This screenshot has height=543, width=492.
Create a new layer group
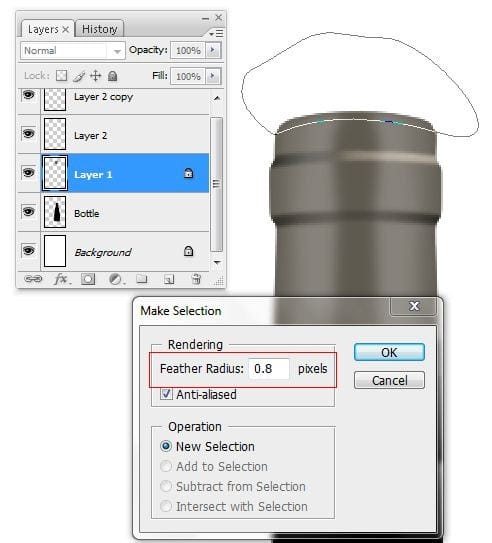142,279
